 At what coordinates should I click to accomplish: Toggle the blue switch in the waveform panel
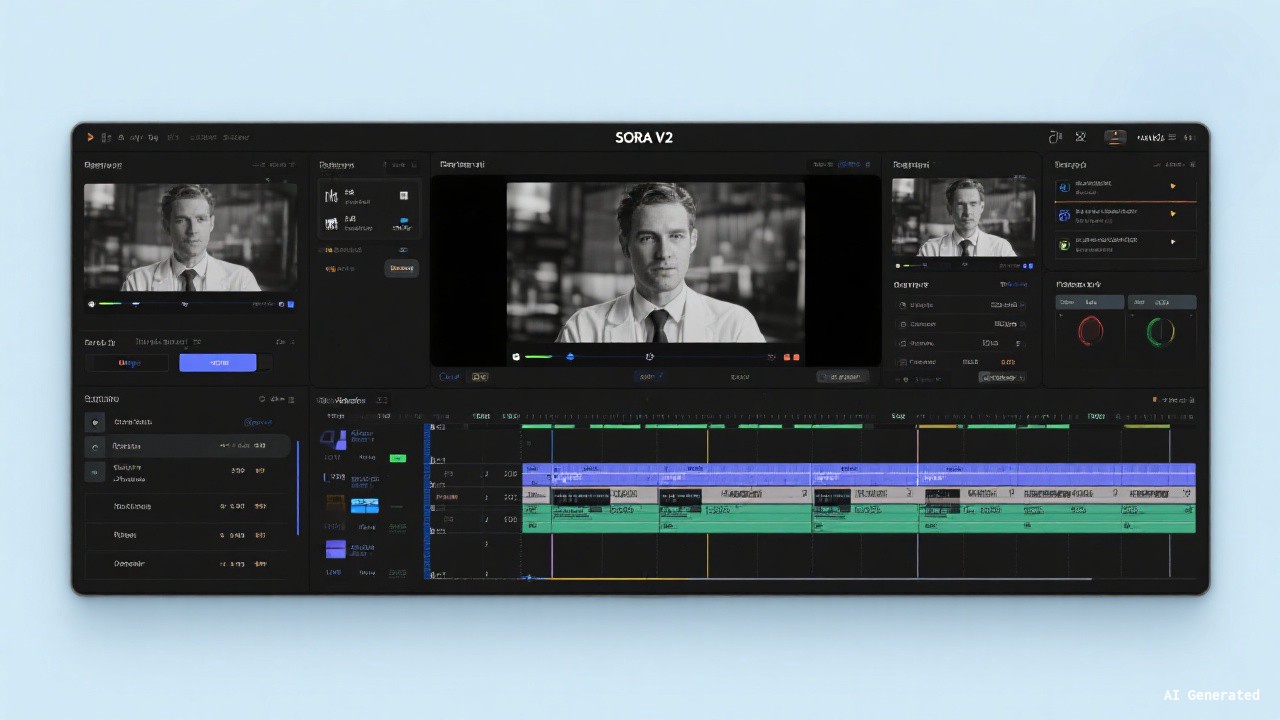[x=403, y=221]
